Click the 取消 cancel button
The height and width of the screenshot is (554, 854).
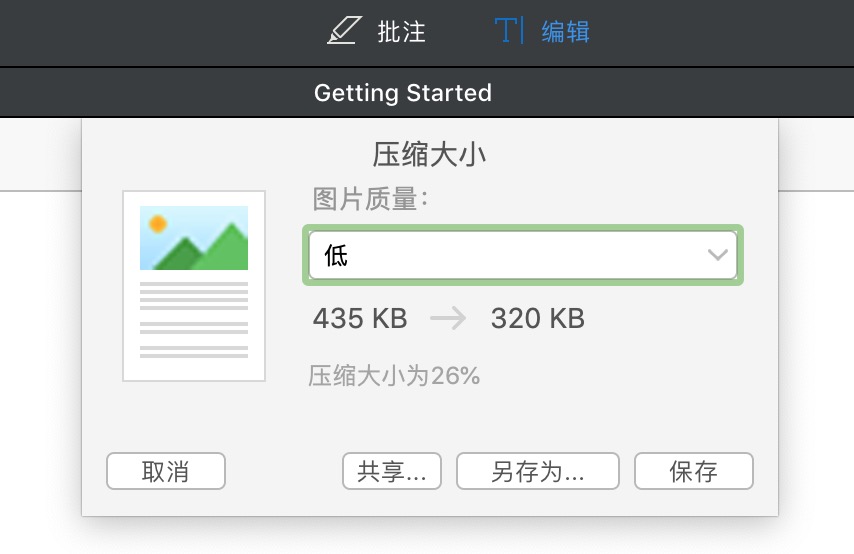[166, 471]
